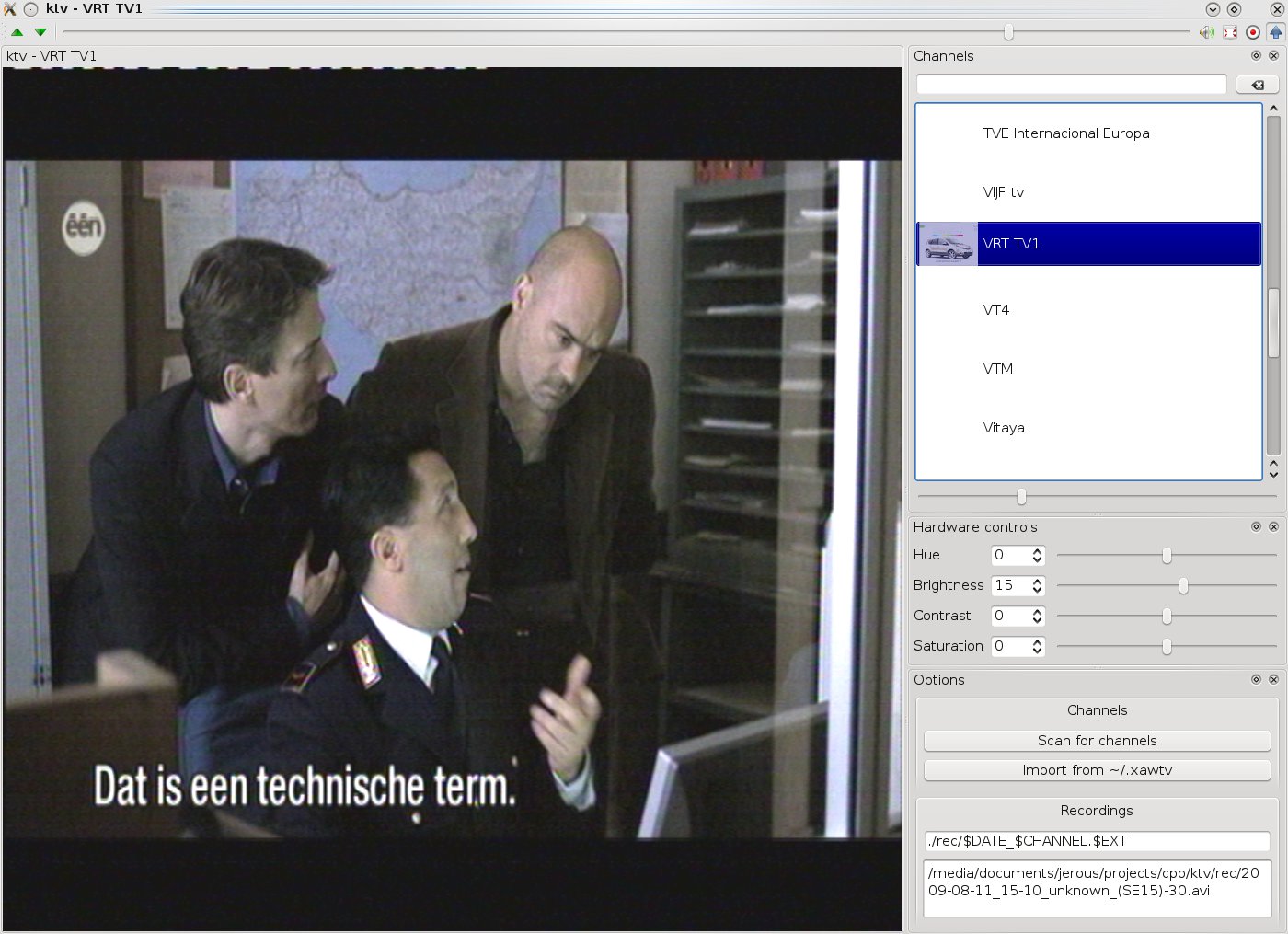Image resolution: width=1288 pixels, height=934 pixels.
Task: Select the VIJF tv channel
Action: pos(1088,192)
